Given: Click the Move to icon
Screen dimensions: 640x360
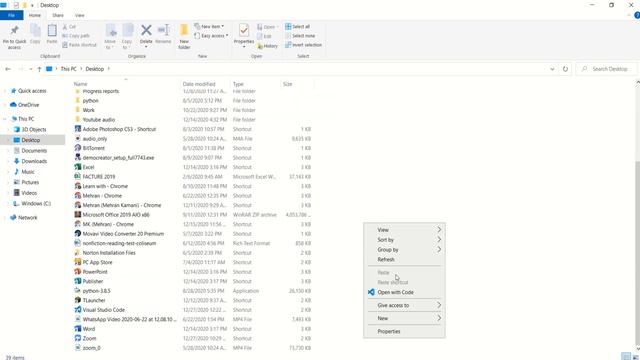Looking at the screenshot, I should (110, 31).
